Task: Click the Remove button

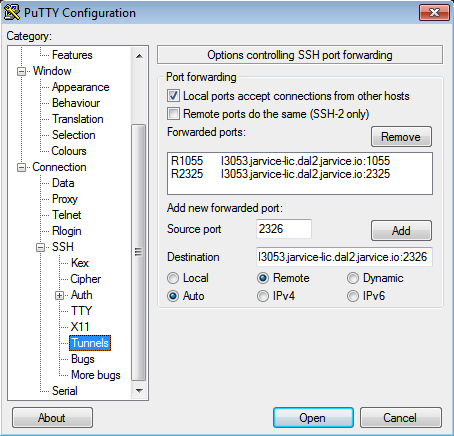Action: point(401,137)
